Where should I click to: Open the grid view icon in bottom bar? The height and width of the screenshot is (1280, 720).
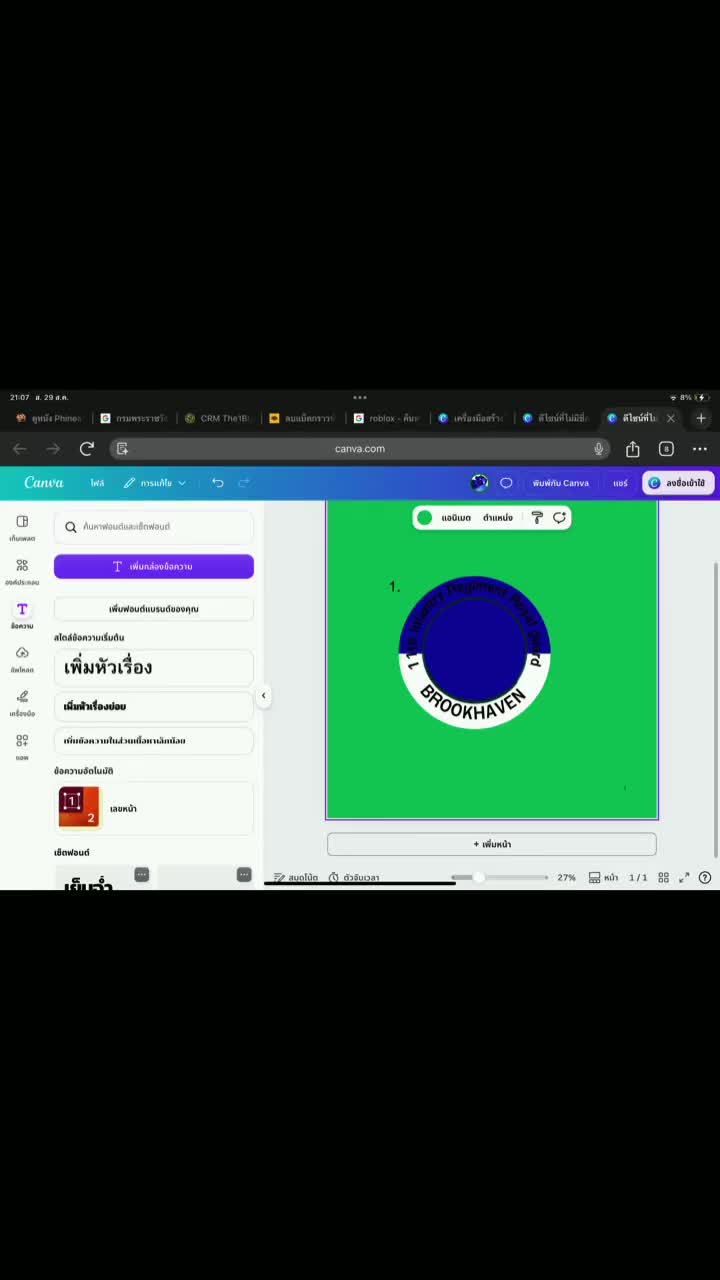(664, 877)
